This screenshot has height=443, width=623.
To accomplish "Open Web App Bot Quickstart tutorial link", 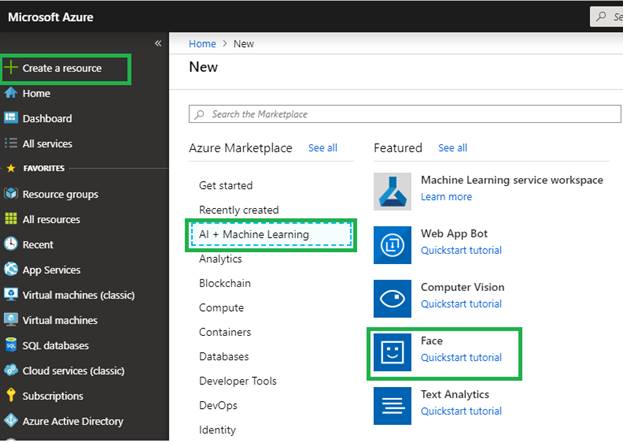I will (461, 250).
